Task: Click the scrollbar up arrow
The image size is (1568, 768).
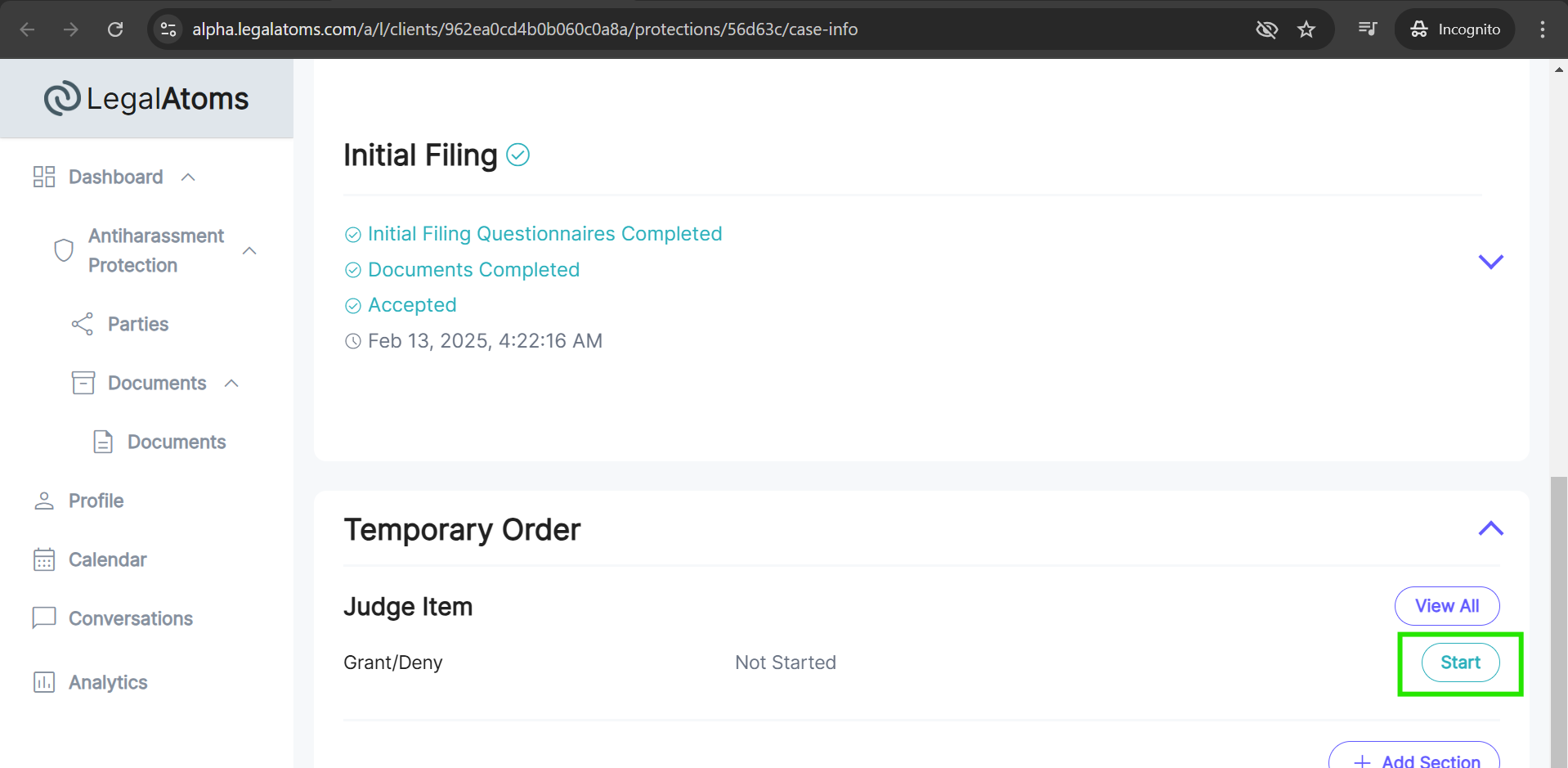Action: [x=1559, y=70]
